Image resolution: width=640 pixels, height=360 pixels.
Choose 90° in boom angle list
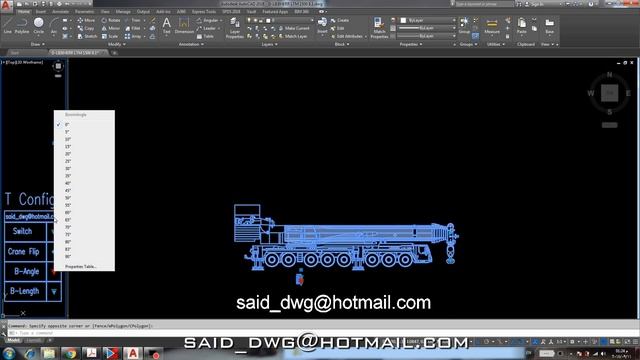pos(84,257)
